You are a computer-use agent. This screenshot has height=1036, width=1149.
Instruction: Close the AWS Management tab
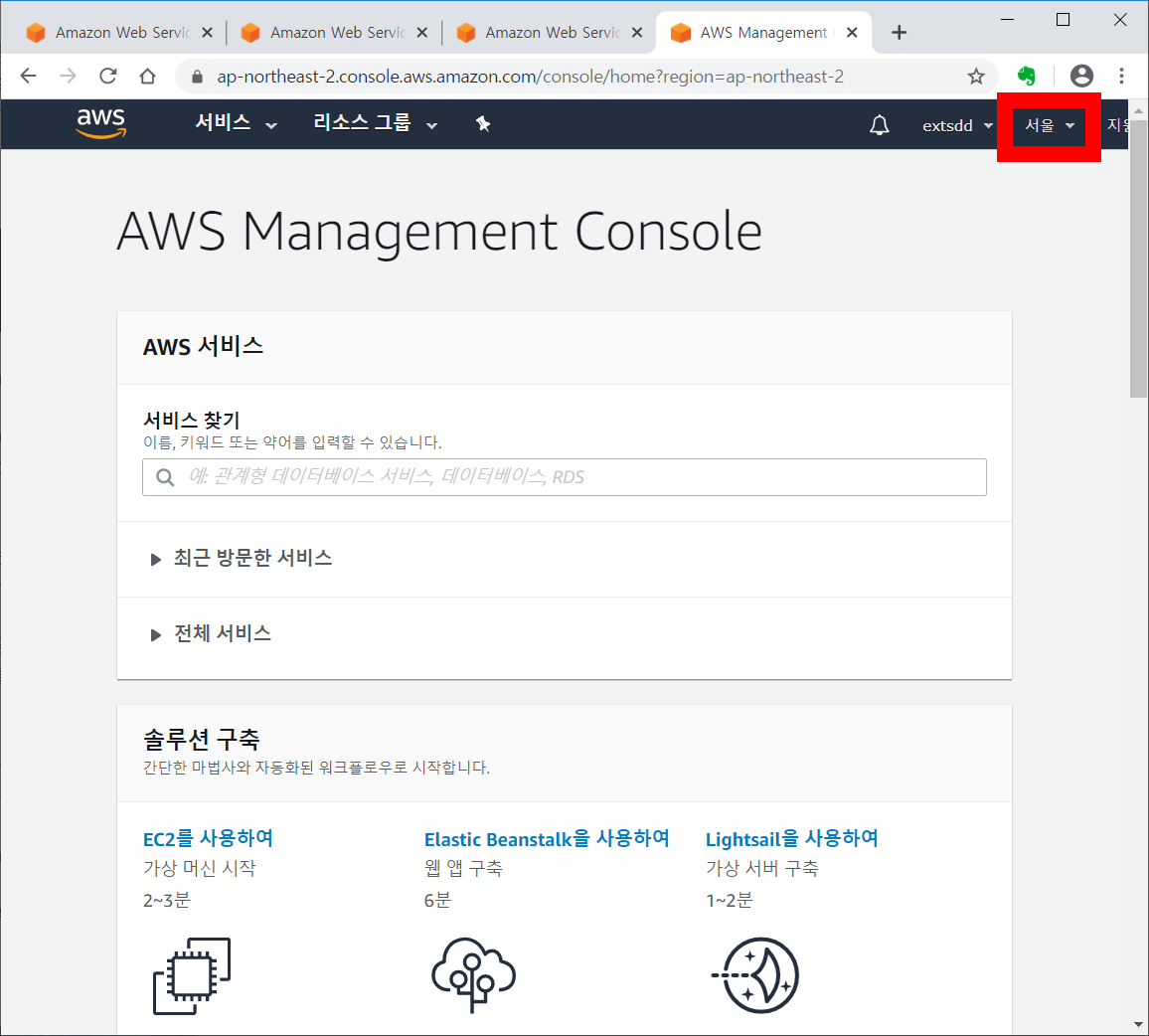[852, 32]
